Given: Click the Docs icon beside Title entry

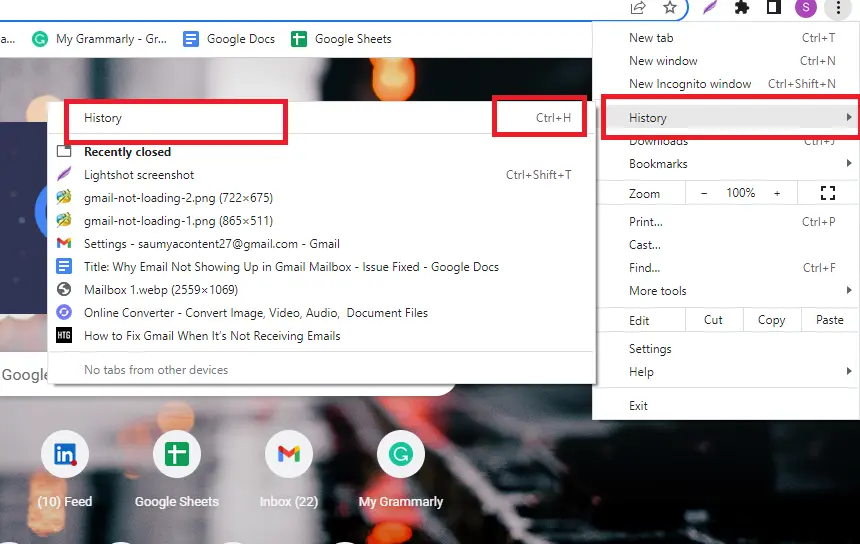Looking at the screenshot, I should pyautogui.click(x=64, y=267).
